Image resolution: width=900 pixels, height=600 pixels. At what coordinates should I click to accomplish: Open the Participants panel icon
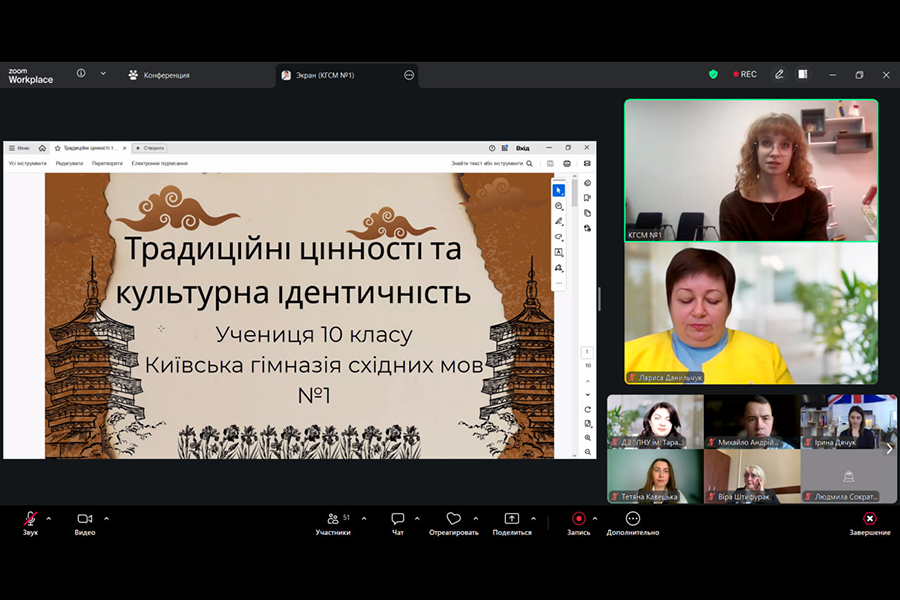[x=333, y=518]
